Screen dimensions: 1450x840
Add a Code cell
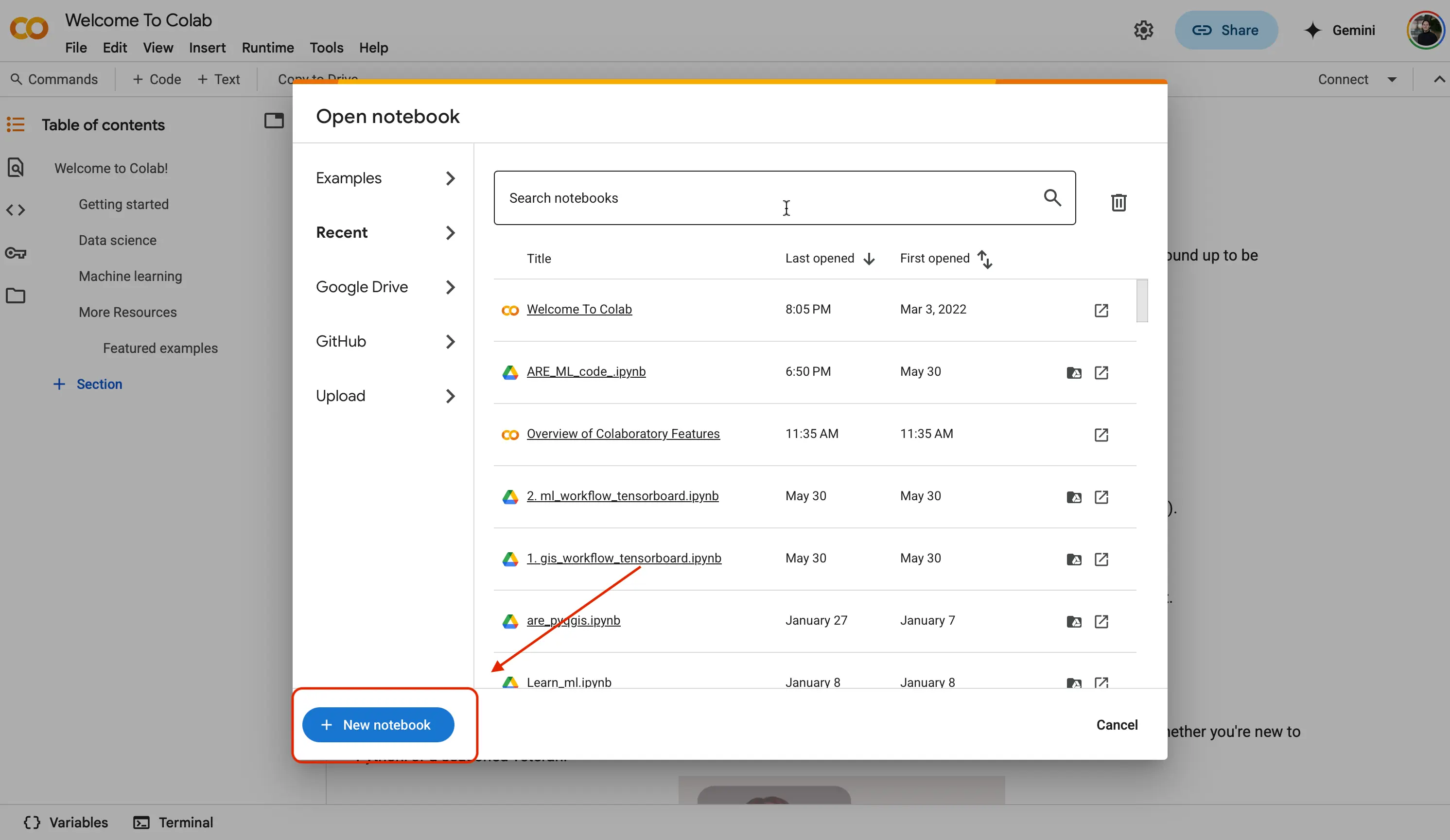tap(157, 79)
